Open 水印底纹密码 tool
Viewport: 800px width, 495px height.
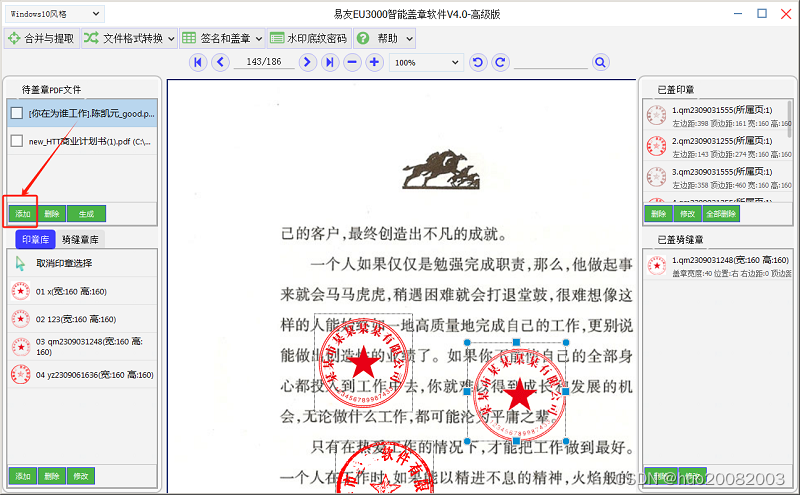pos(310,38)
